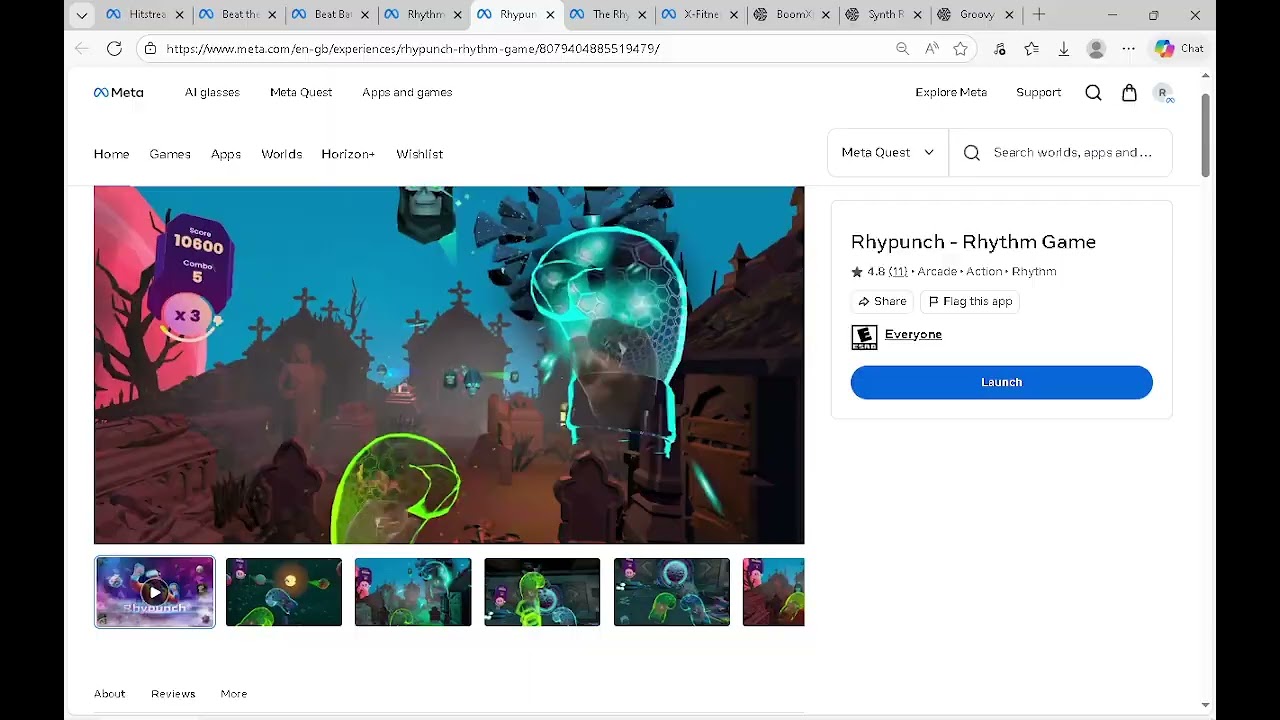Click the ESRB Everyone rating badge

864,337
